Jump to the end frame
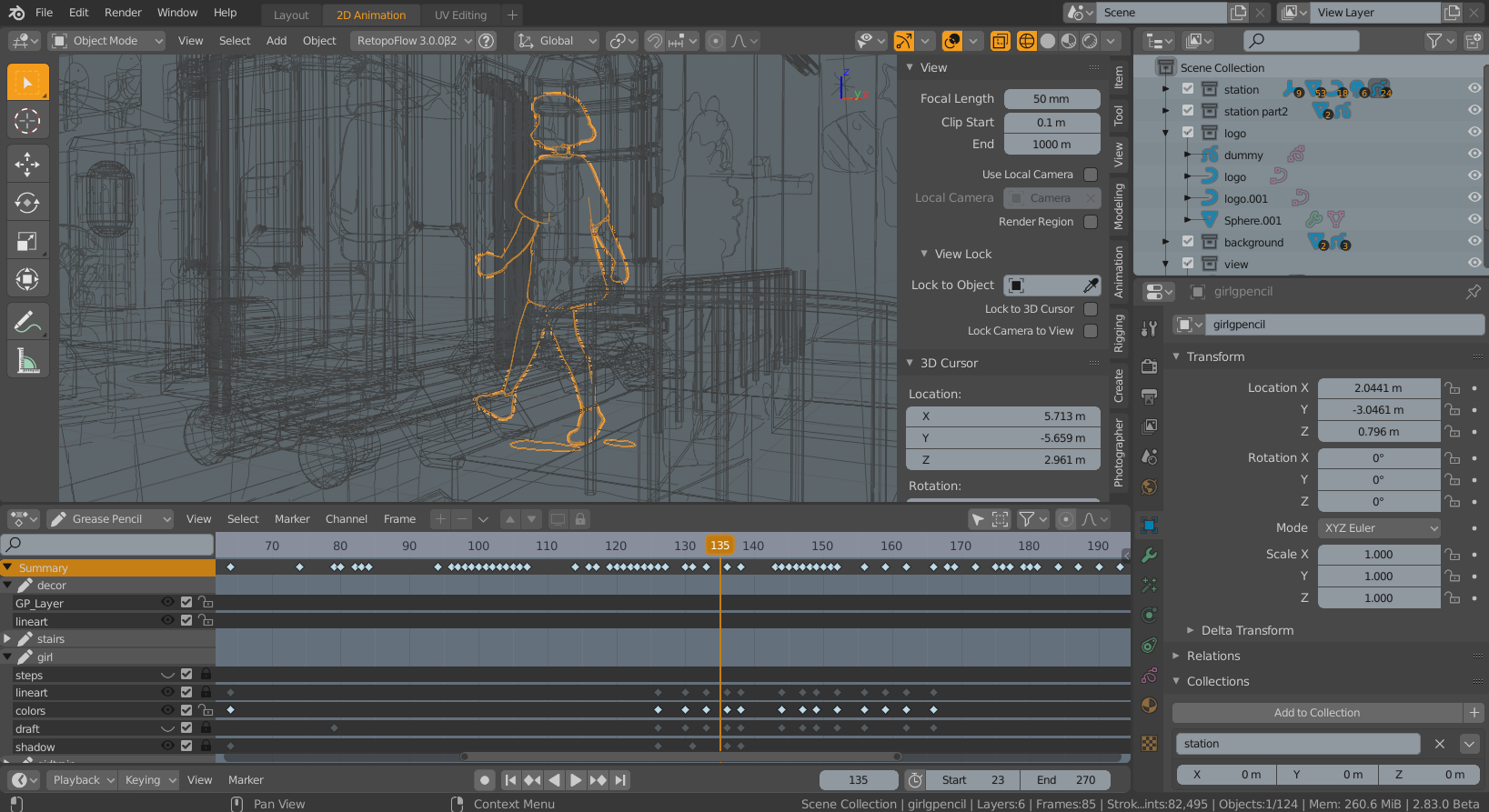1489x812 pixels. tap(619, 780)
